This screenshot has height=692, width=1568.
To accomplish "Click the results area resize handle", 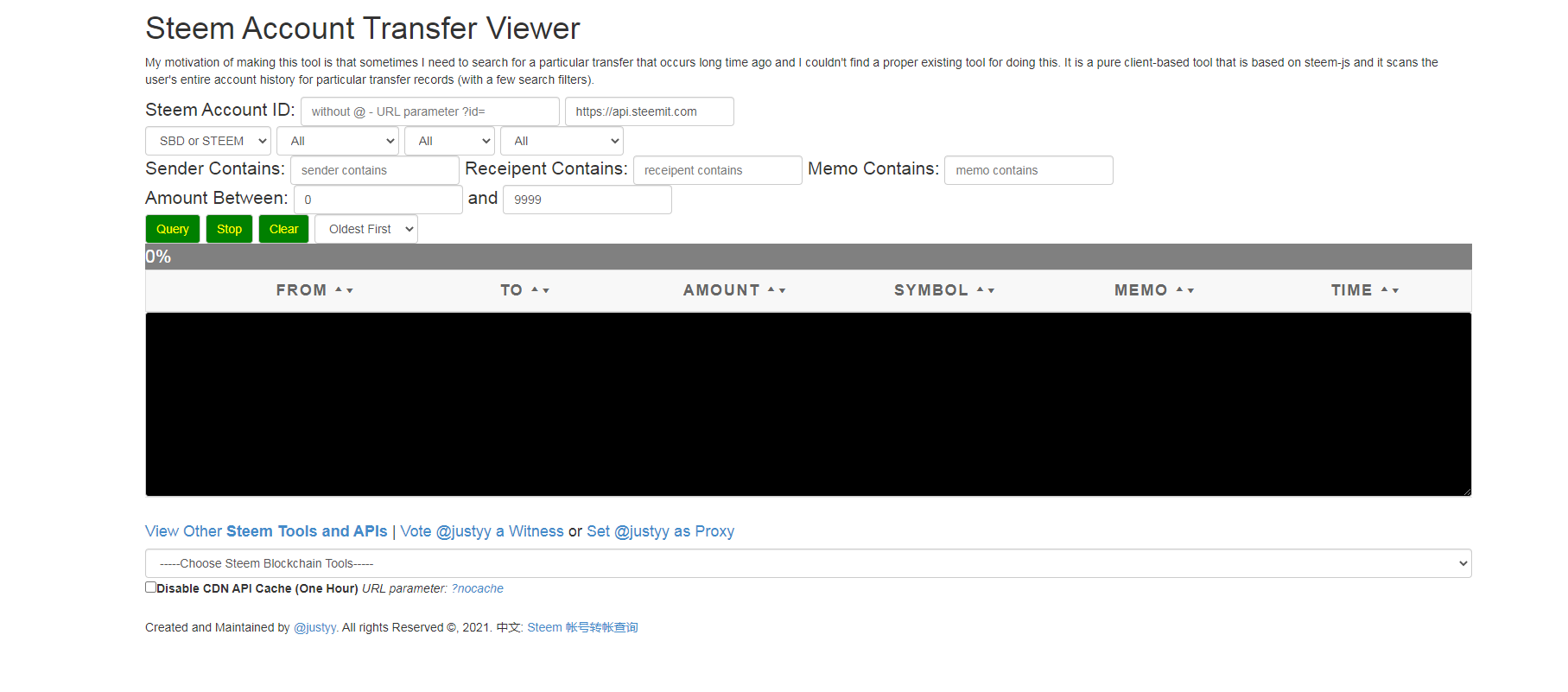I will (1466, 492).
